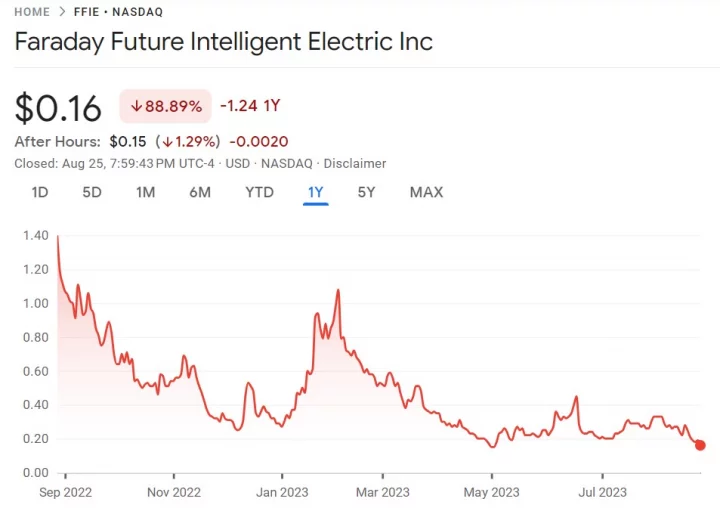Click the Sep 2022 axis label
Image resolution: width=720 pixels, height=508 pixels.
[64, 491]
